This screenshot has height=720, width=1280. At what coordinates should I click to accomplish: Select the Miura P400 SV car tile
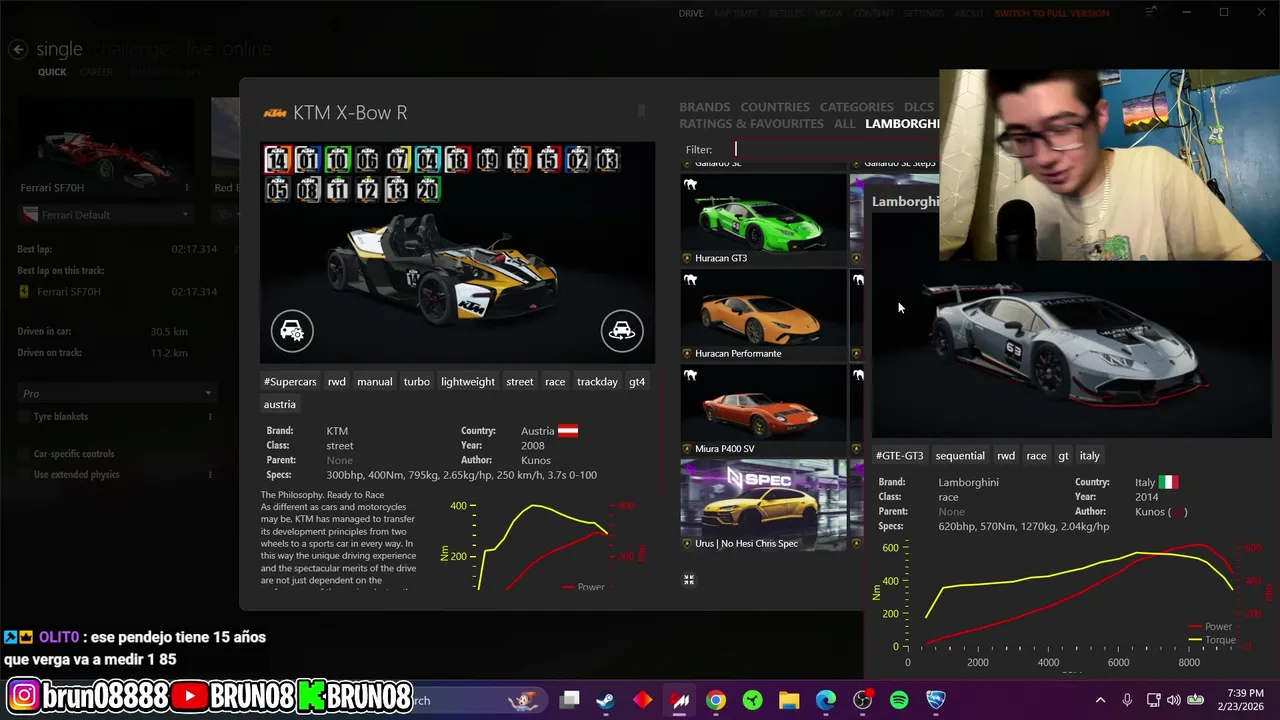click(x=763, y=410)
